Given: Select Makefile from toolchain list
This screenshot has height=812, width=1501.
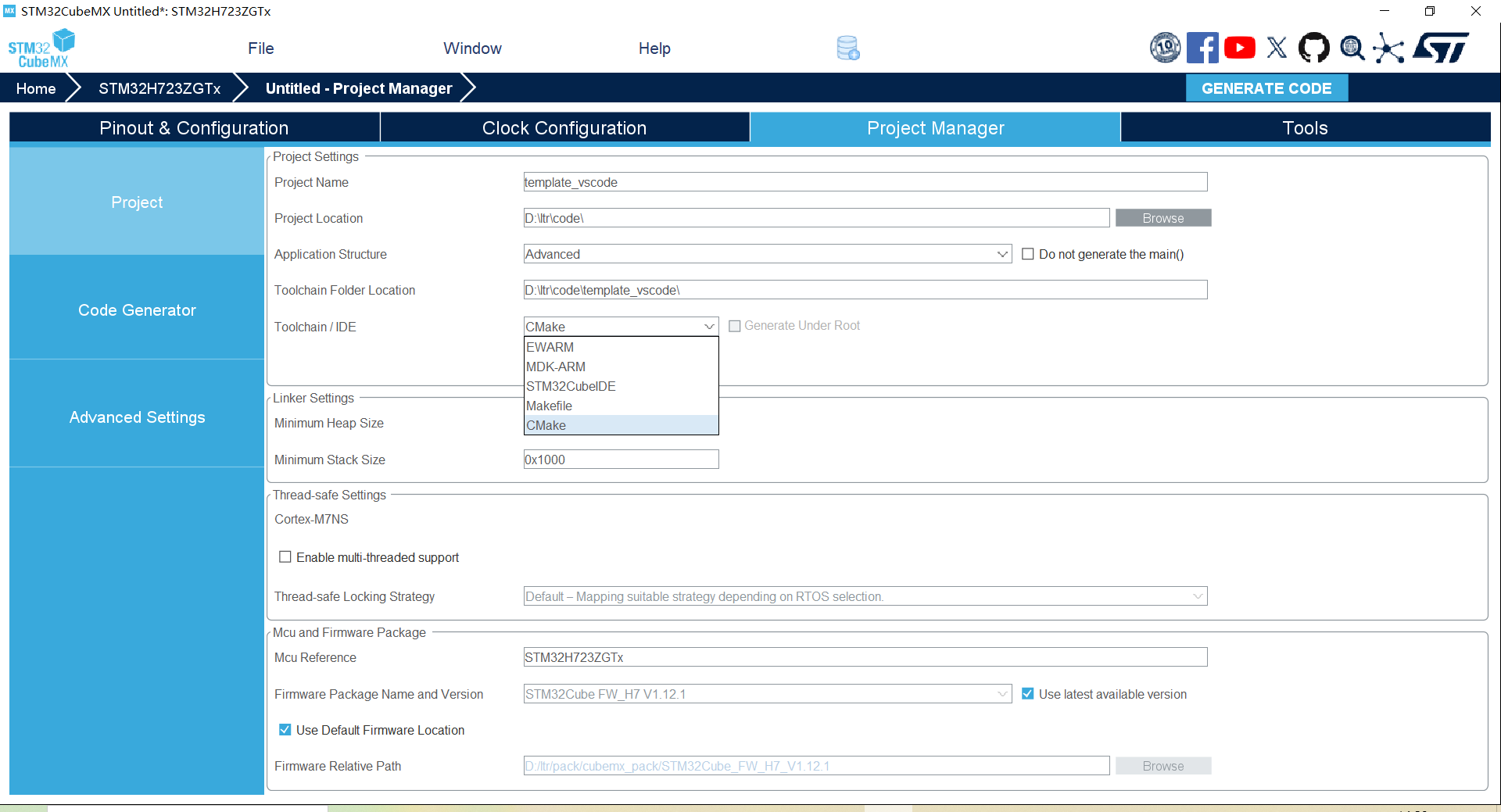Looking at the screenshot, I should 621,406.
